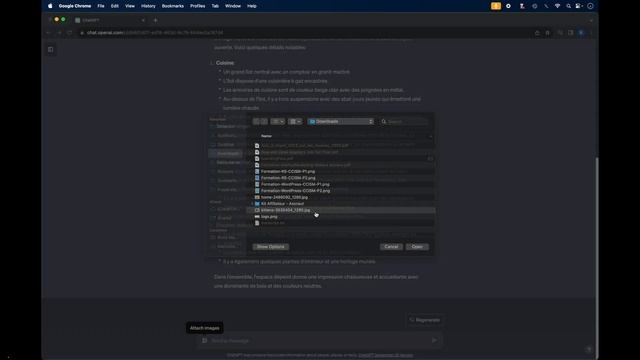
Task: Open the Help menu
Action: pyautogui.click(x=252, y=6)
